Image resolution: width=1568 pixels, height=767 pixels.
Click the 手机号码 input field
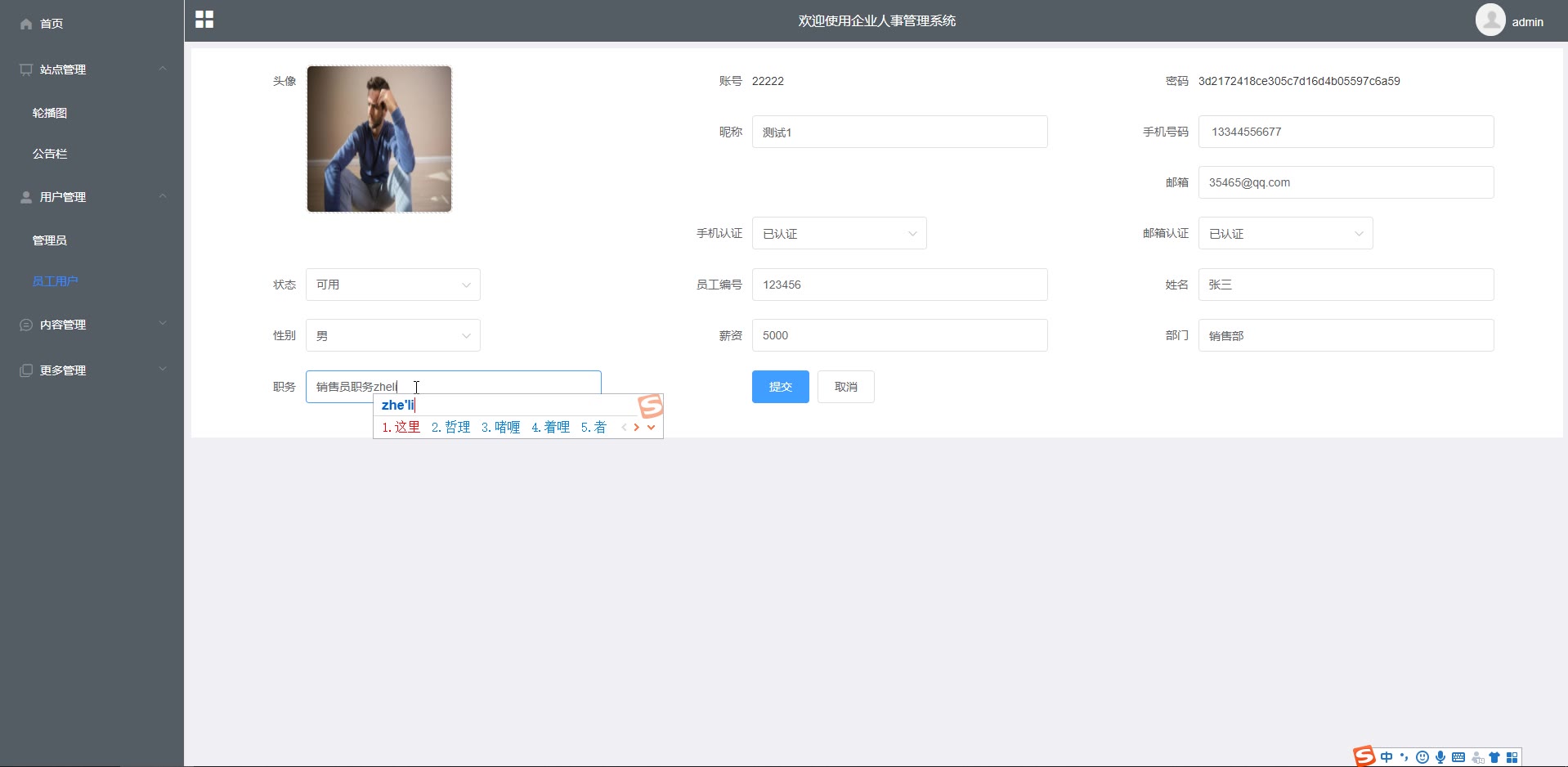1346,132
